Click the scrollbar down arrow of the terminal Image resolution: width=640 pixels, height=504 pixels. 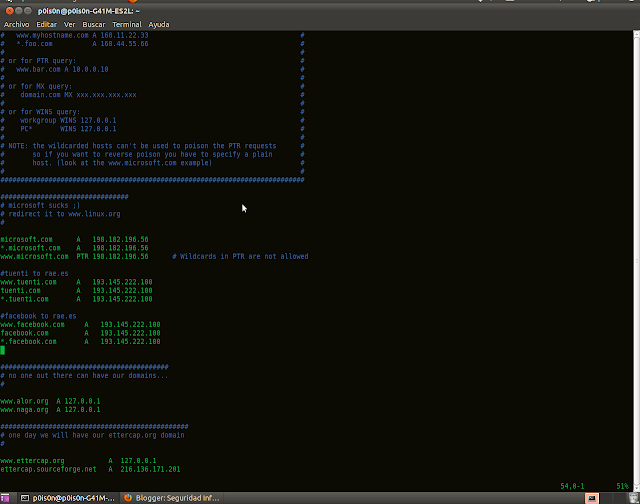(636, 488)
